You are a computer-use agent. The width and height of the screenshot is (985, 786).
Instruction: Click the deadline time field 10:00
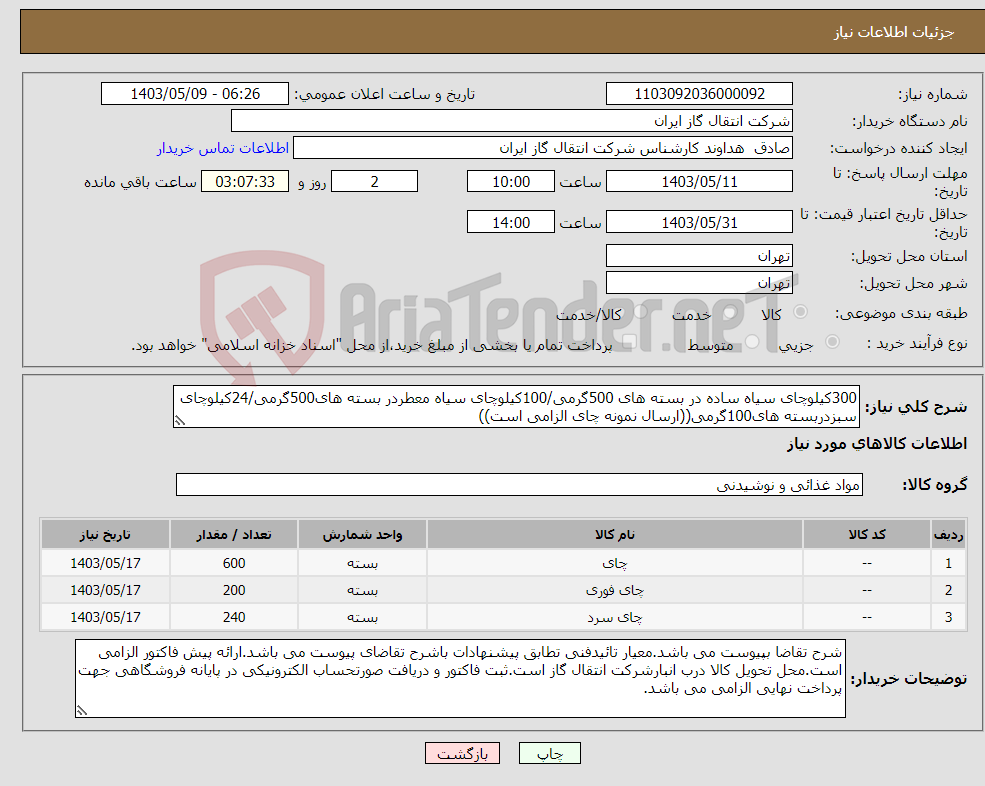[511, 182]
